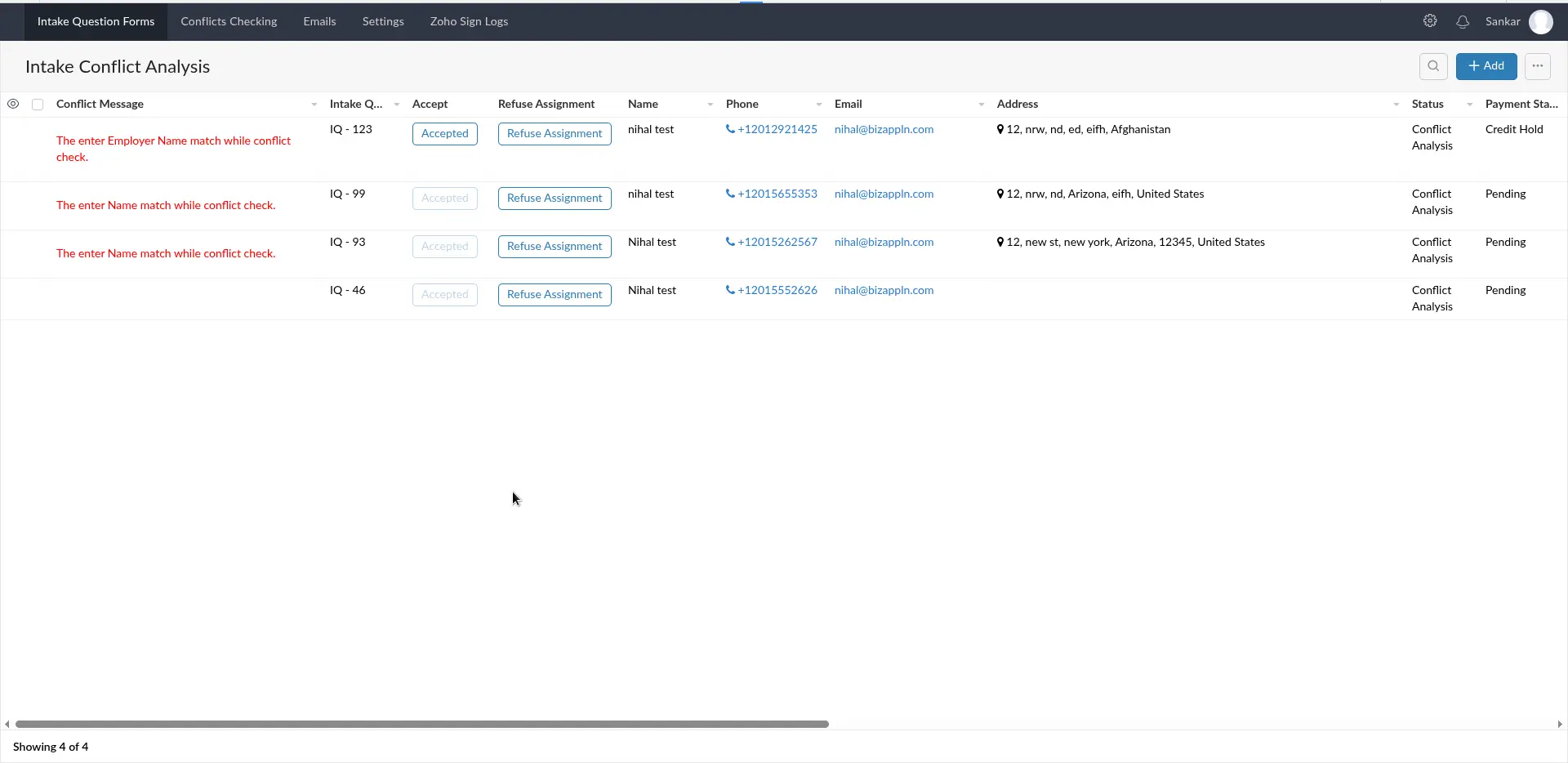Open the settings gear in the top bar

click(1430, 21)
